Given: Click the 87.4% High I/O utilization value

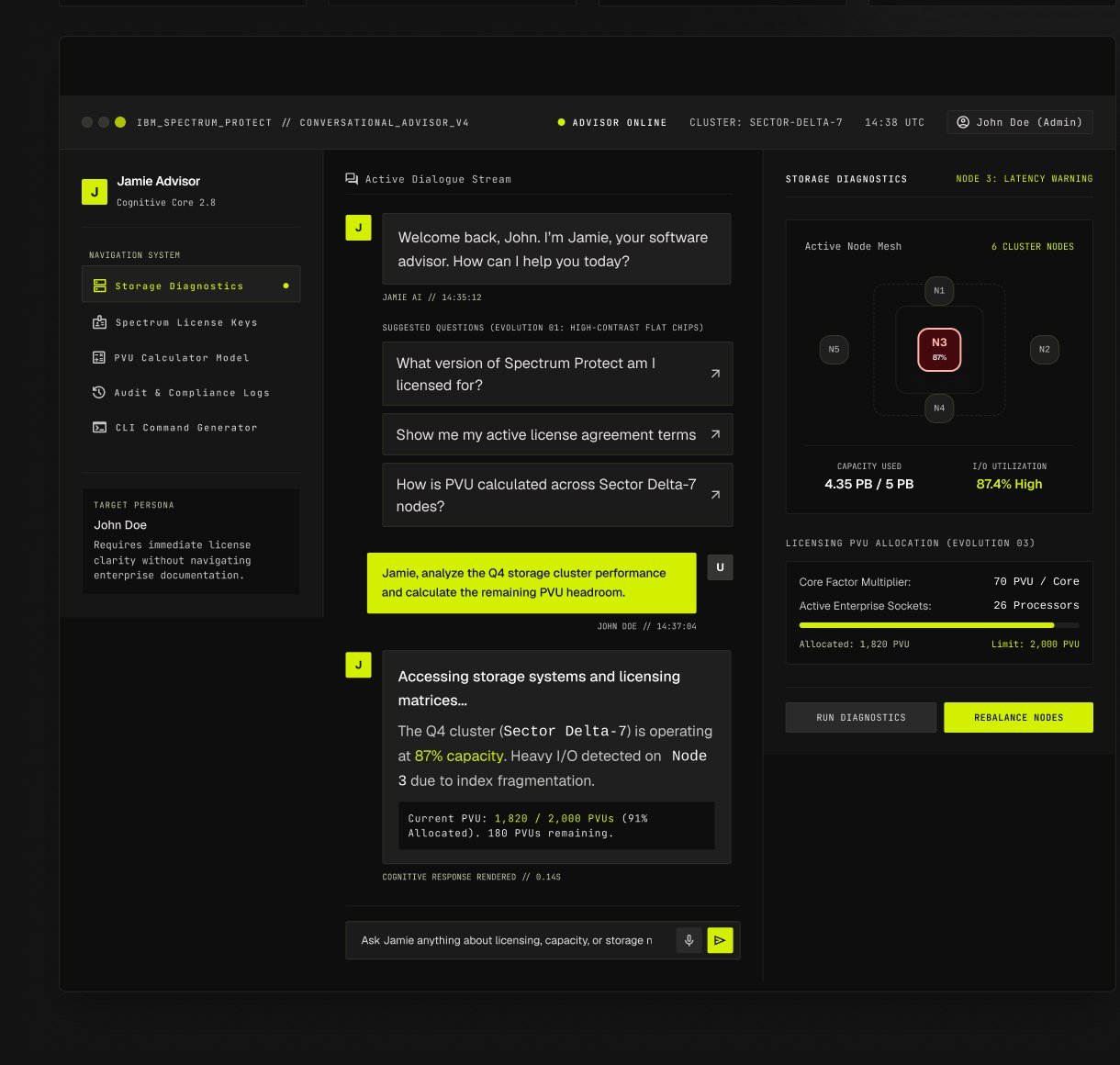Looking at the screenshot, I should point(1009,484).
